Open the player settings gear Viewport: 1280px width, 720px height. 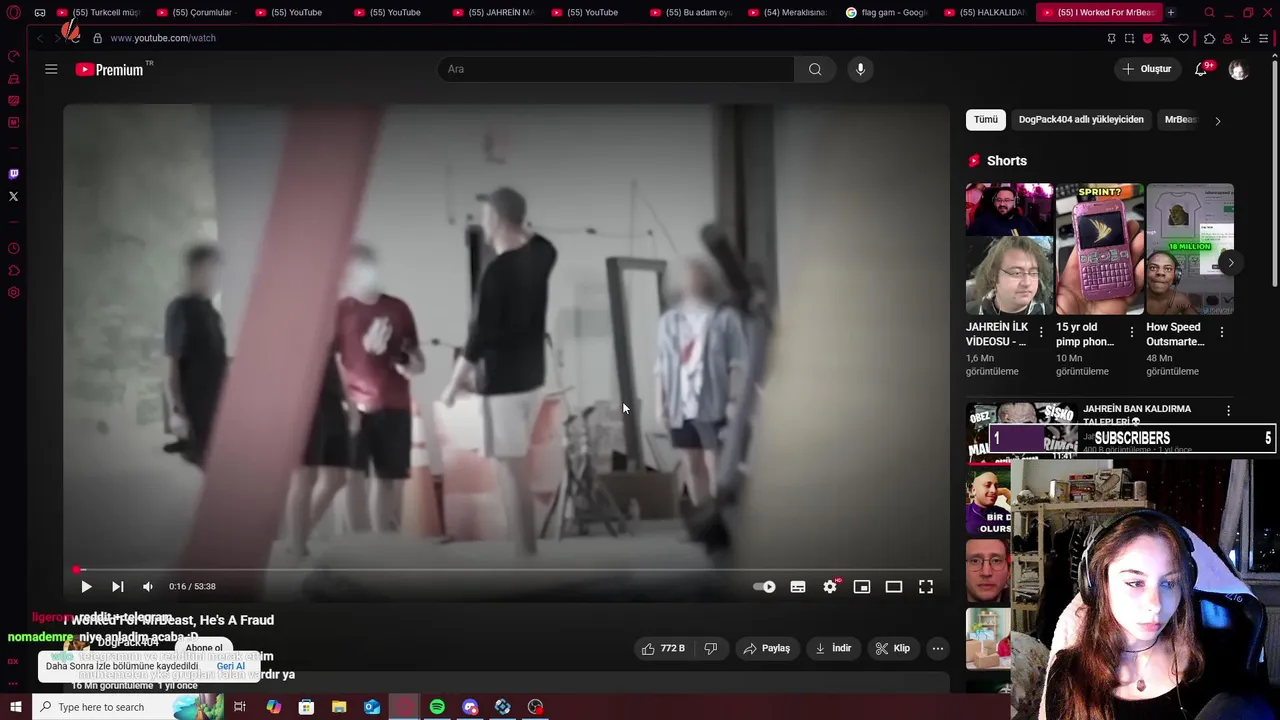(830, 587)
